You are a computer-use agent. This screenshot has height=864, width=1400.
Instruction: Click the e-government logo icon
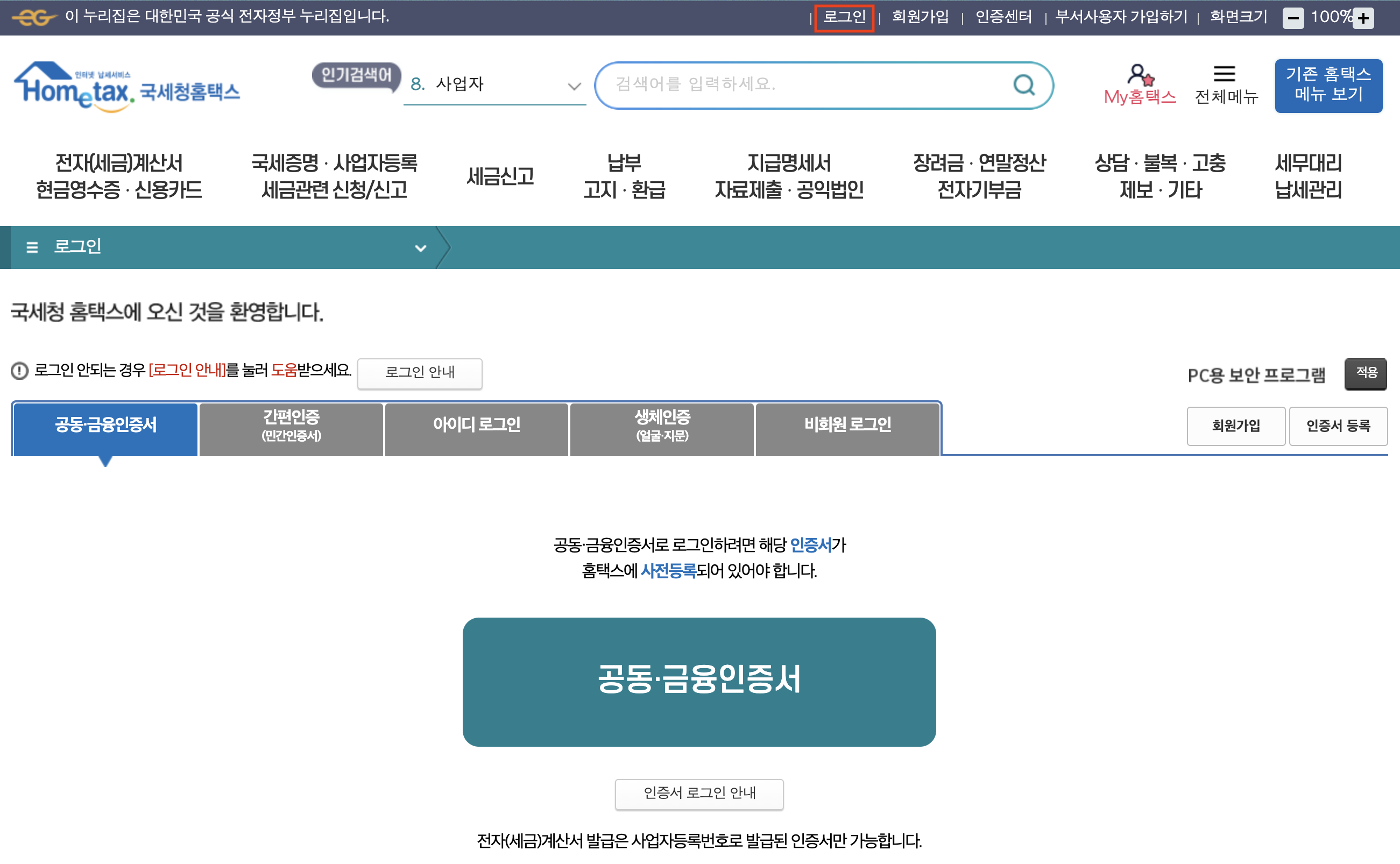point(34,17)
